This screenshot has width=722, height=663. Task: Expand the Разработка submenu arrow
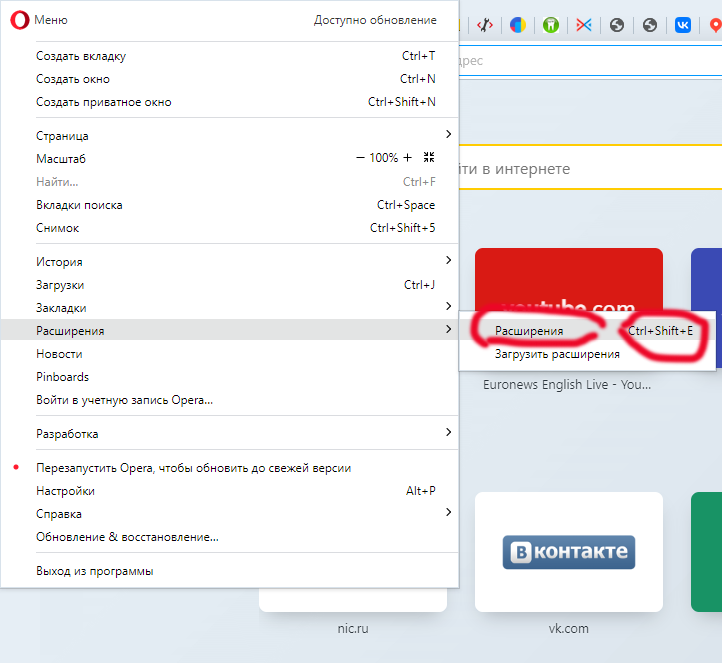[448, 432]
